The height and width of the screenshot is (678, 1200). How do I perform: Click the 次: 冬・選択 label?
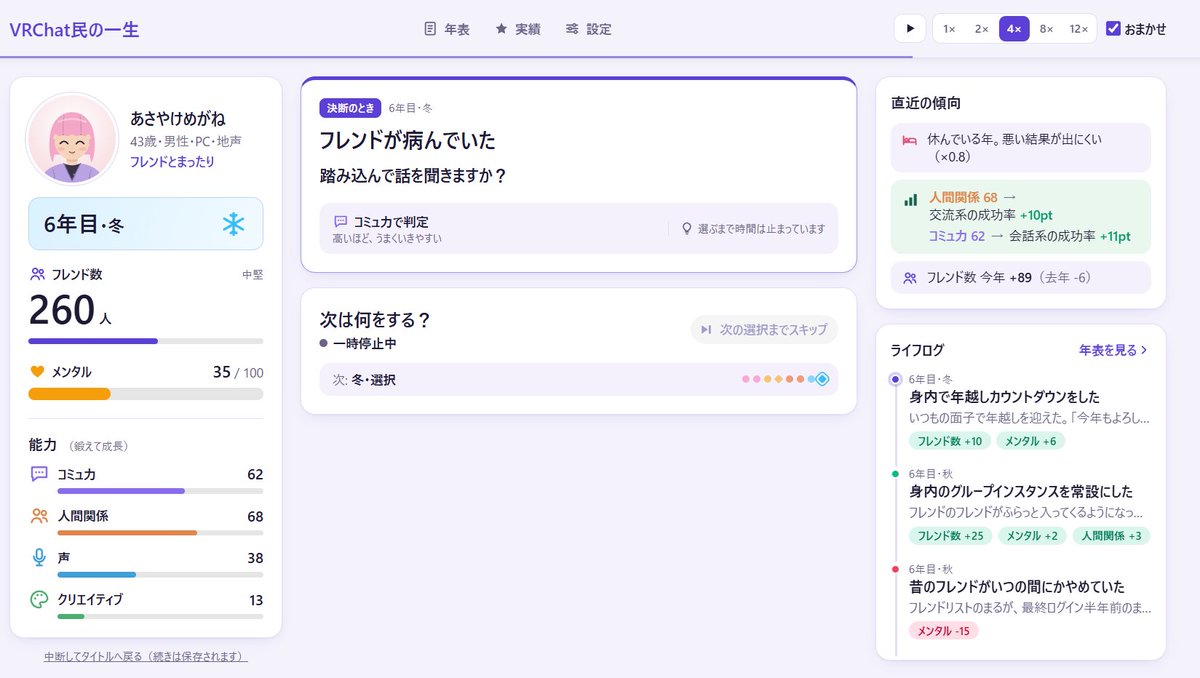pos(364,380)
